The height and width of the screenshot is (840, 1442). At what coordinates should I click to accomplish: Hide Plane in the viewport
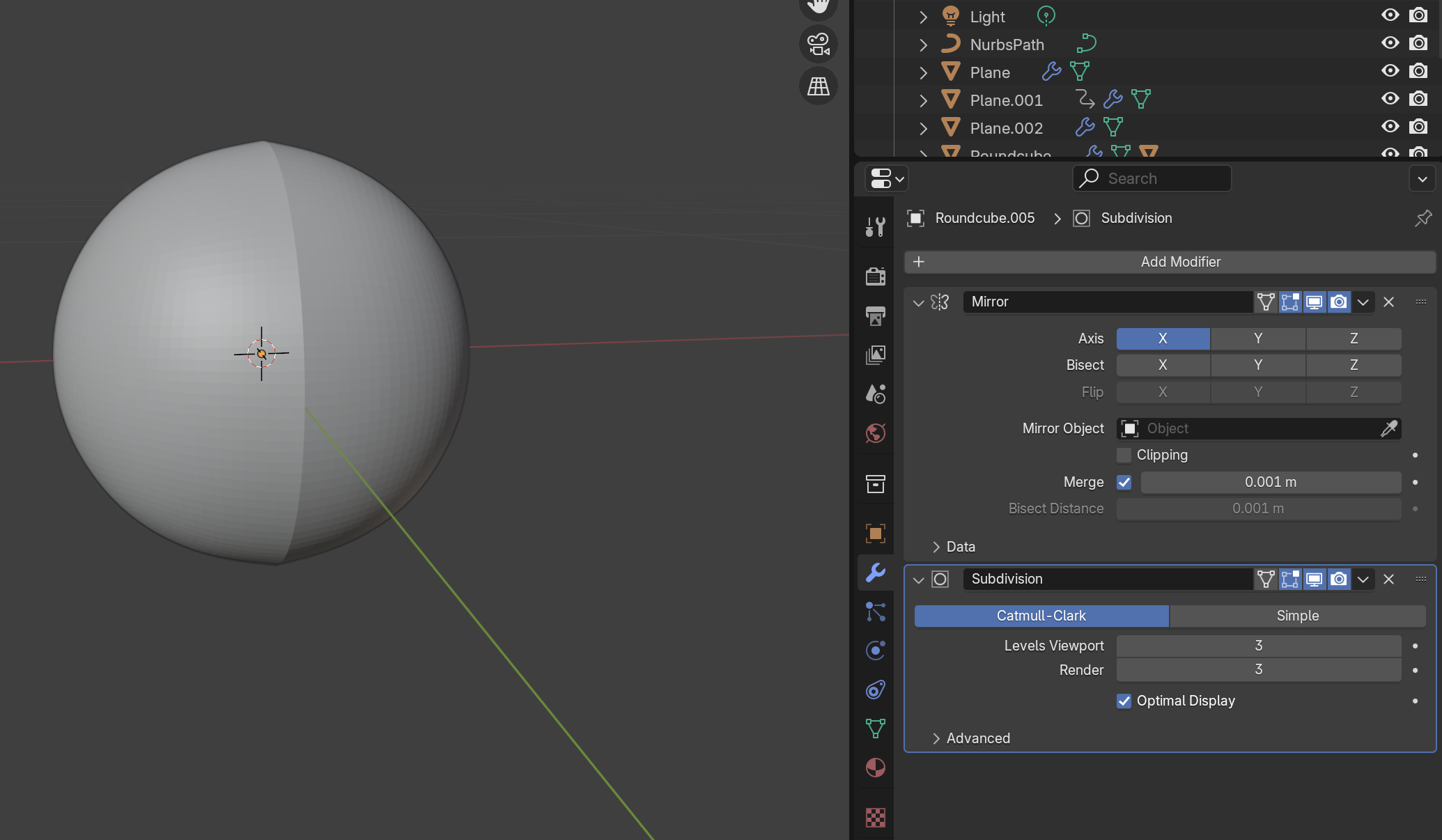tap(1390, 71)
